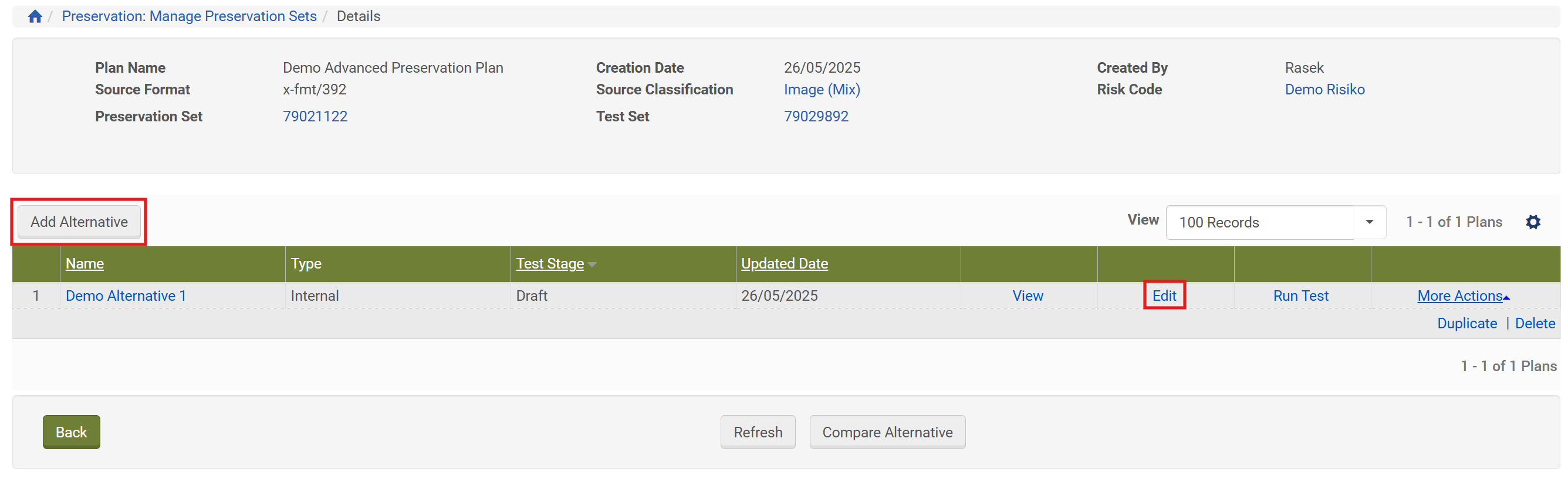Open Demo Risiko risk code link

pyautogui.click(x=1324, y=89)
